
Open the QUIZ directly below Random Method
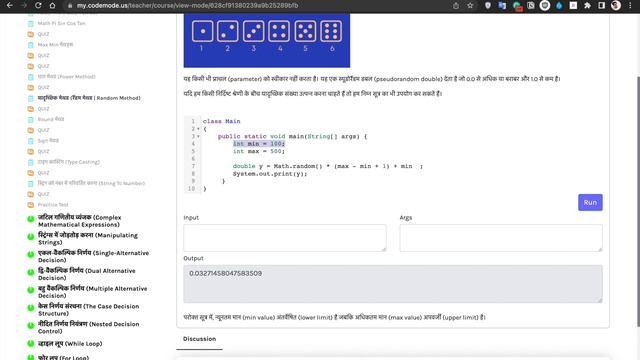point(43,109)
